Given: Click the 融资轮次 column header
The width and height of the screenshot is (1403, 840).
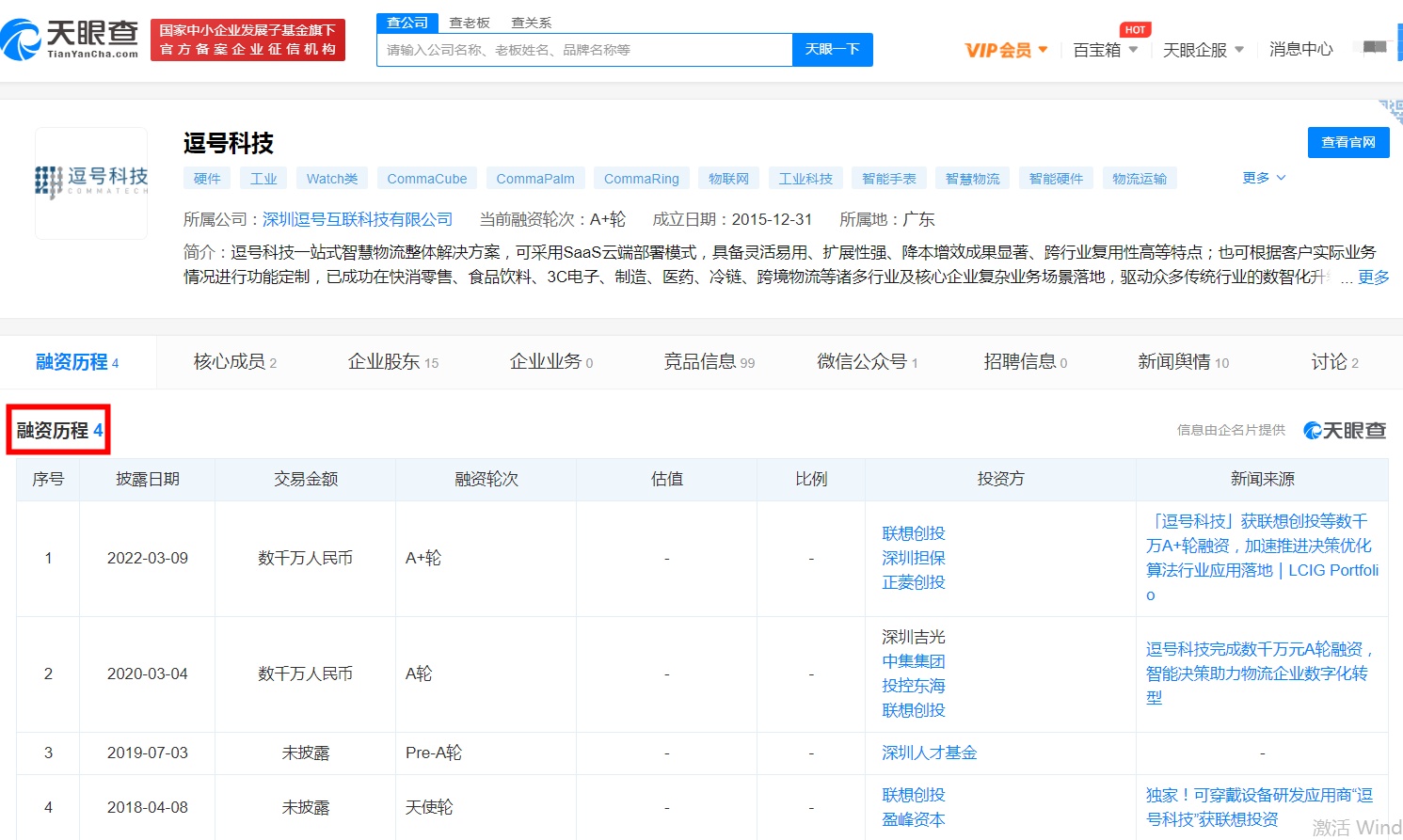Looking at the screenshot, I should point(486,479).
